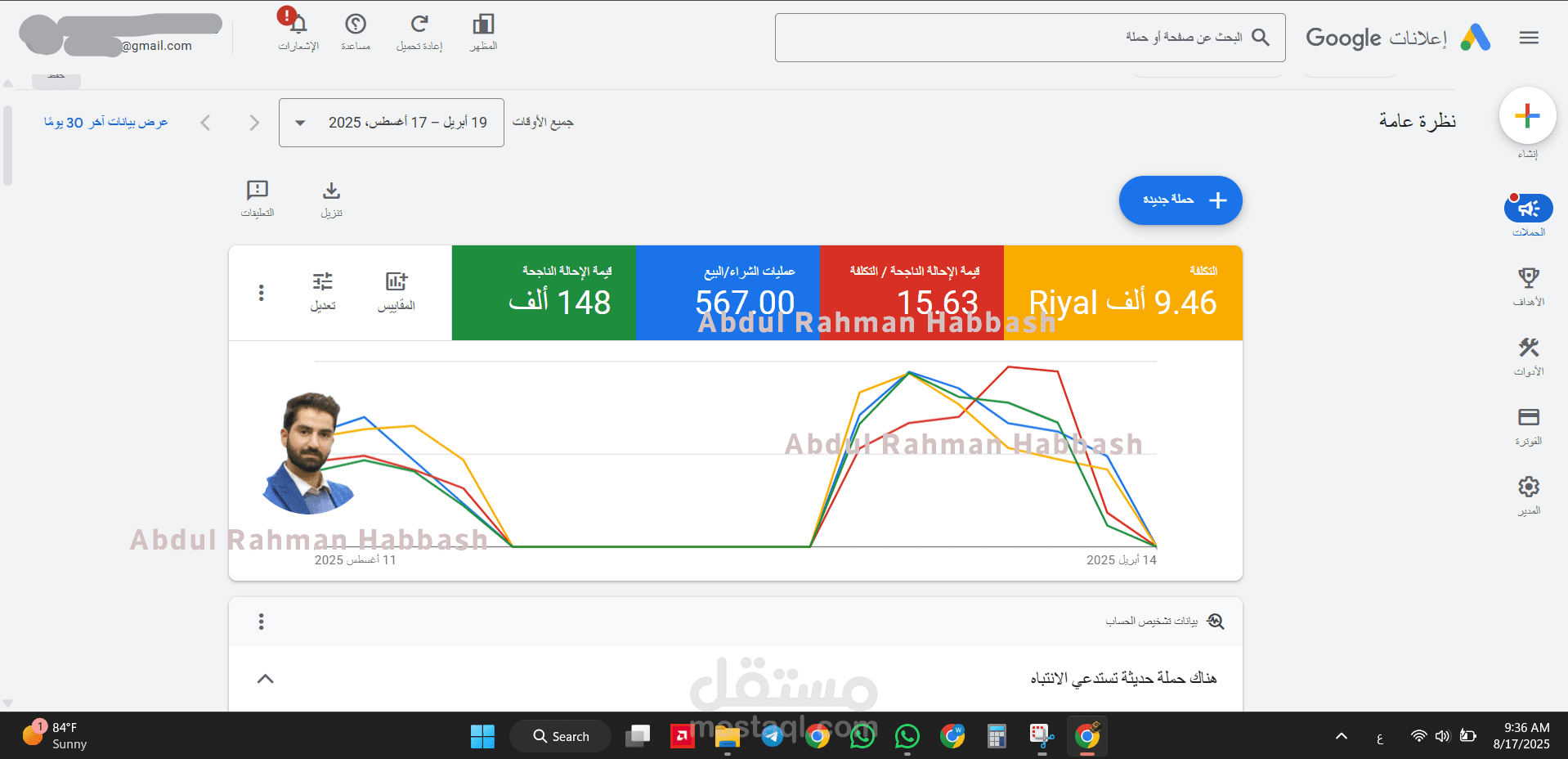This screenshot has width=1568, height=759.
Task: Open the clock and calendar at 9:36 AM
Action: tap(1521, 736)
